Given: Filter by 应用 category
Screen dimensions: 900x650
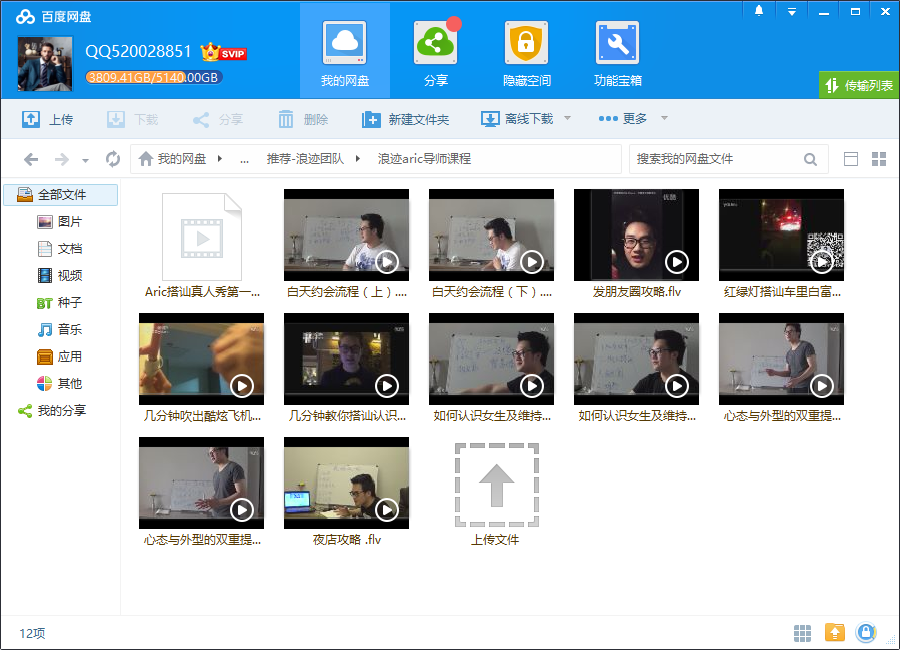Looking at the screenshot, I should (60, 357).
